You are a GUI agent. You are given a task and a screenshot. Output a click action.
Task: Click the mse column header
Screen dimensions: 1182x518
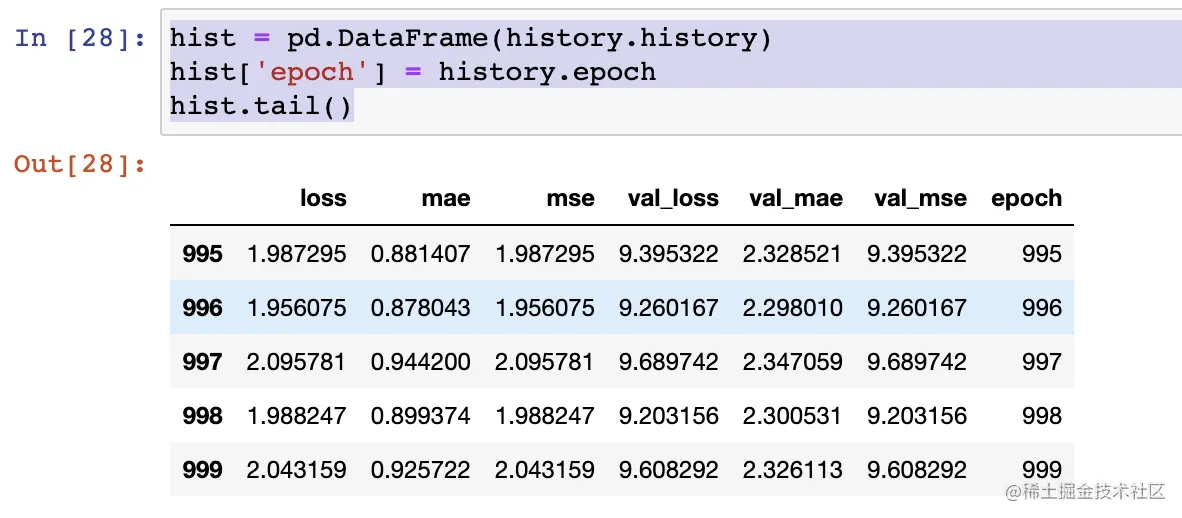coord(571,198)
